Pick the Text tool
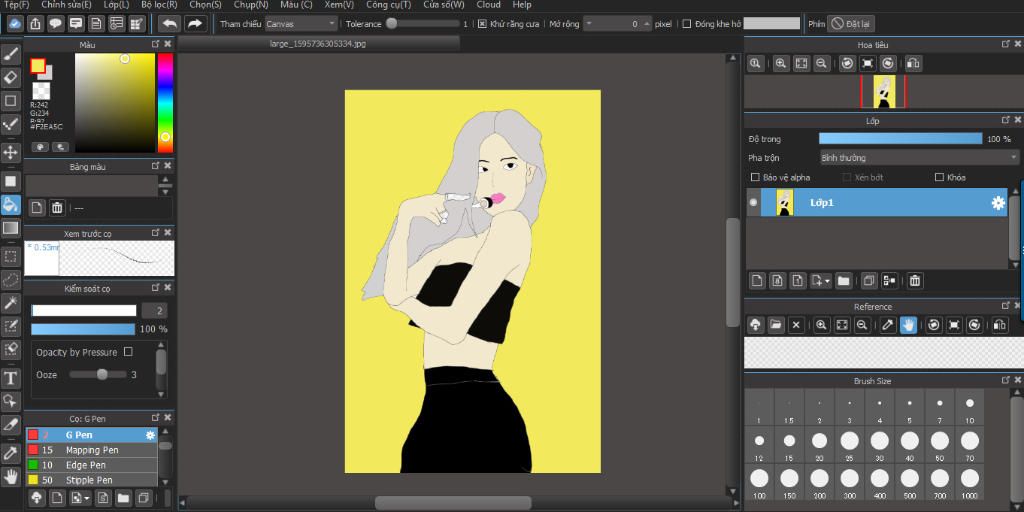 pyautogui.click(x=11, y=377)
